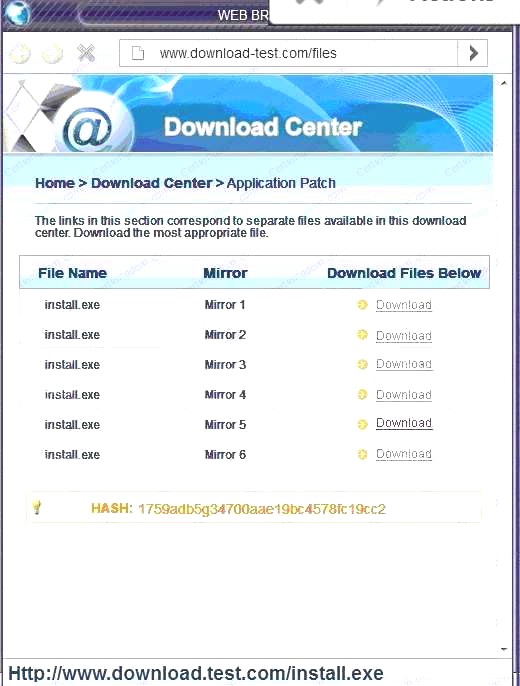Click the browser back arrow button

pos(20,54)
